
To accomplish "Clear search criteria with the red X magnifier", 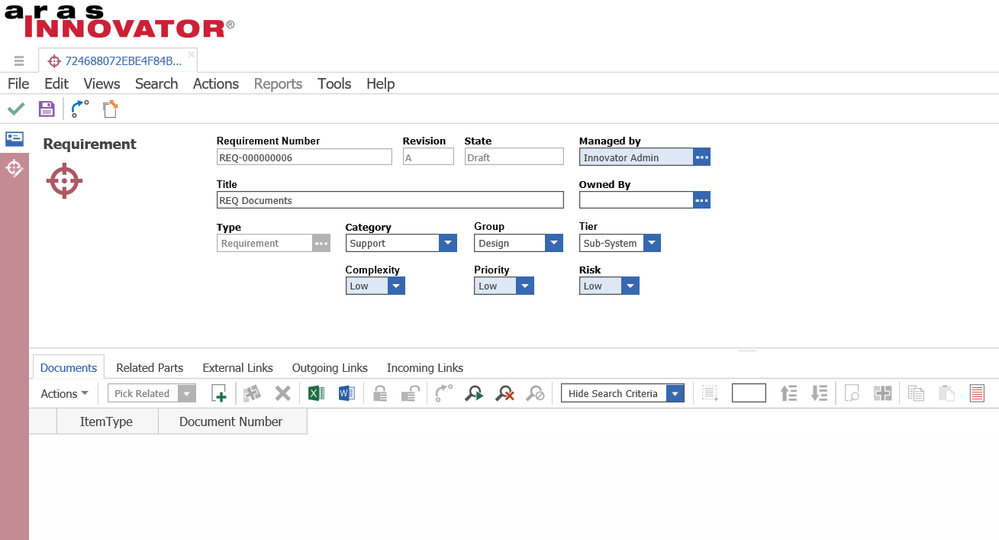I will (x=505, y=394).
